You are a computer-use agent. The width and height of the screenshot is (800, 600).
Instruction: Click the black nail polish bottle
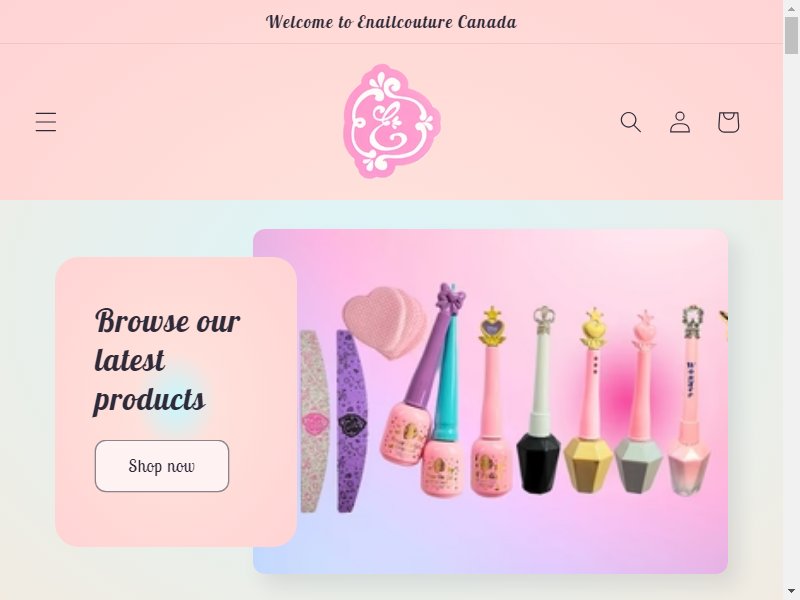540,401
